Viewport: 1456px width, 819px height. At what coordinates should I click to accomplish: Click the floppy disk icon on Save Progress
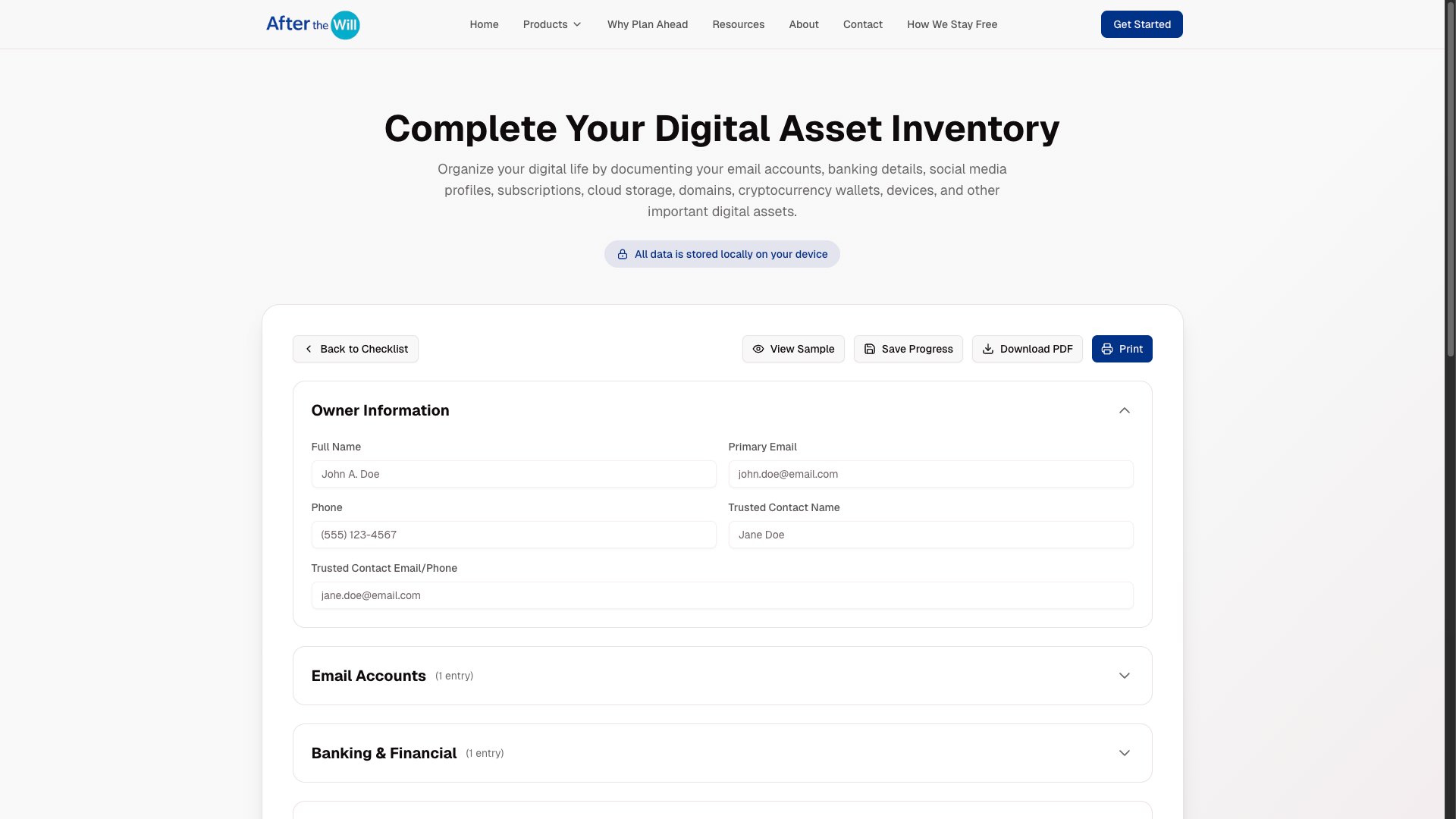[x=869, y=349]
